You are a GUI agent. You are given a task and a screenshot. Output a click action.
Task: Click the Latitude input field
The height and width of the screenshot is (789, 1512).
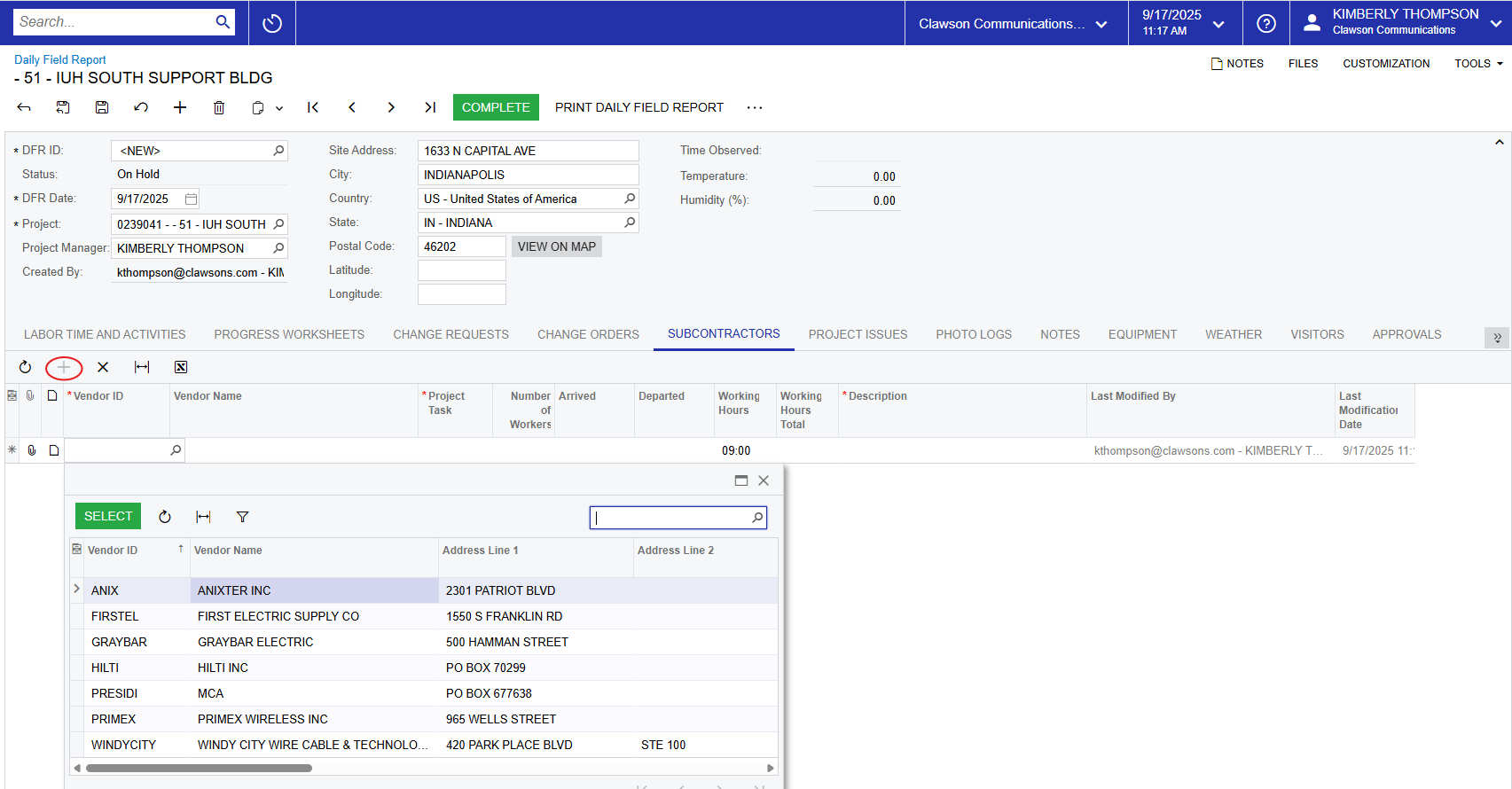click(x=461, y=270)
